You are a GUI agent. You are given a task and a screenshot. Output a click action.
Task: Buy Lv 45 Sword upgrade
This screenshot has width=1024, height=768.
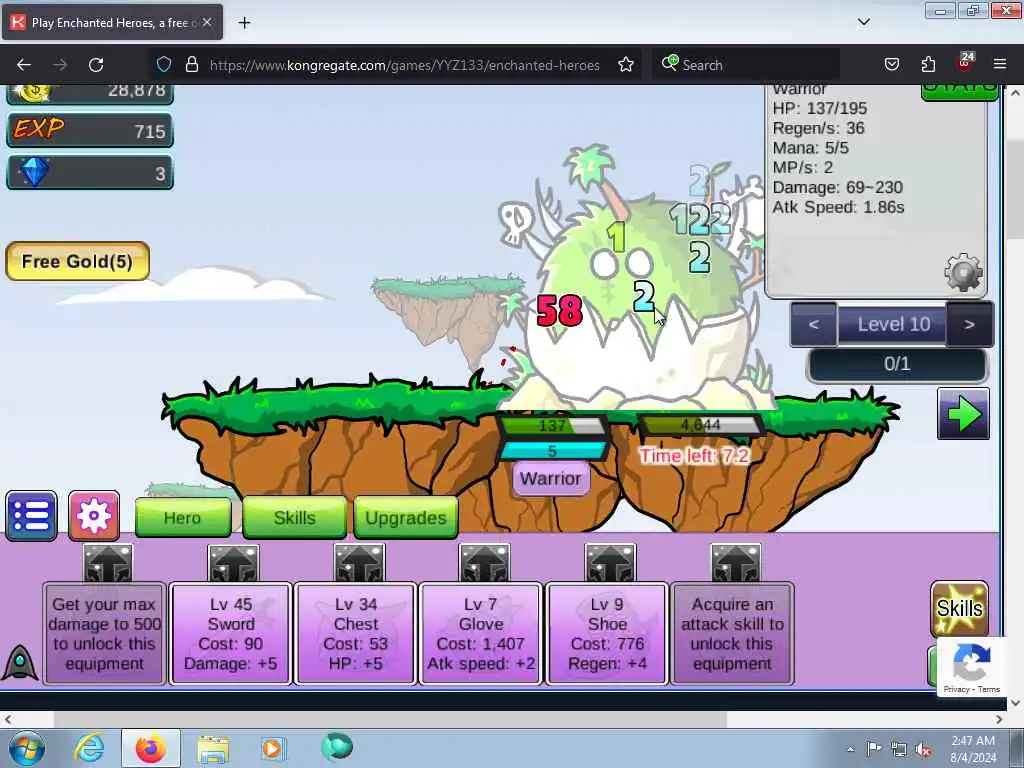pyautogui.click(x=231, y=633)
